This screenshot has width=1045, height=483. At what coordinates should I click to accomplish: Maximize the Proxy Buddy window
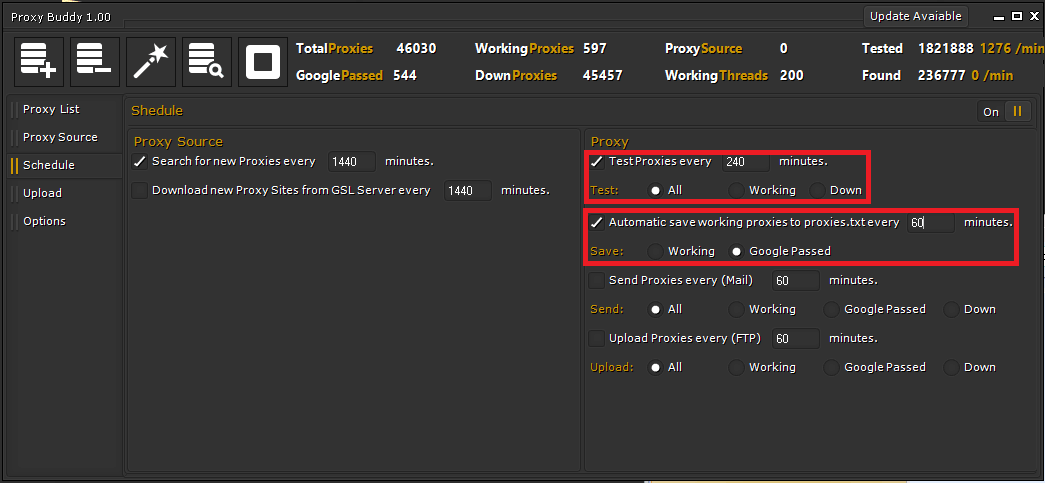pyautogui.click(x=1016, y=16)
